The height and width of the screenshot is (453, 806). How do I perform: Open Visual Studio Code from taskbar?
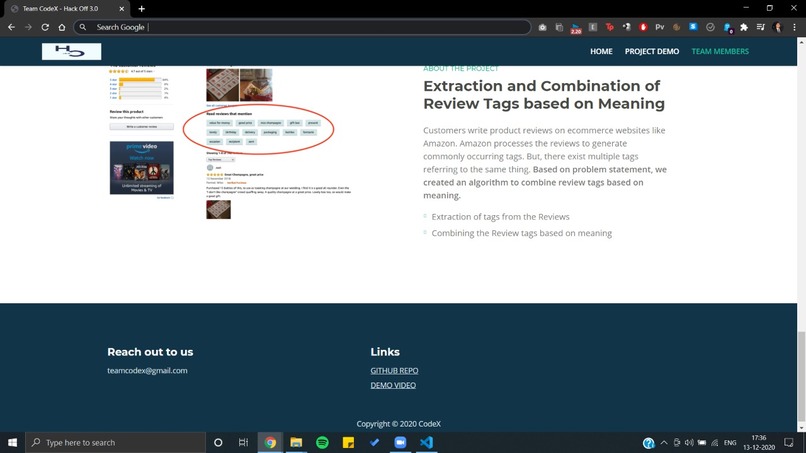(426, 442)
